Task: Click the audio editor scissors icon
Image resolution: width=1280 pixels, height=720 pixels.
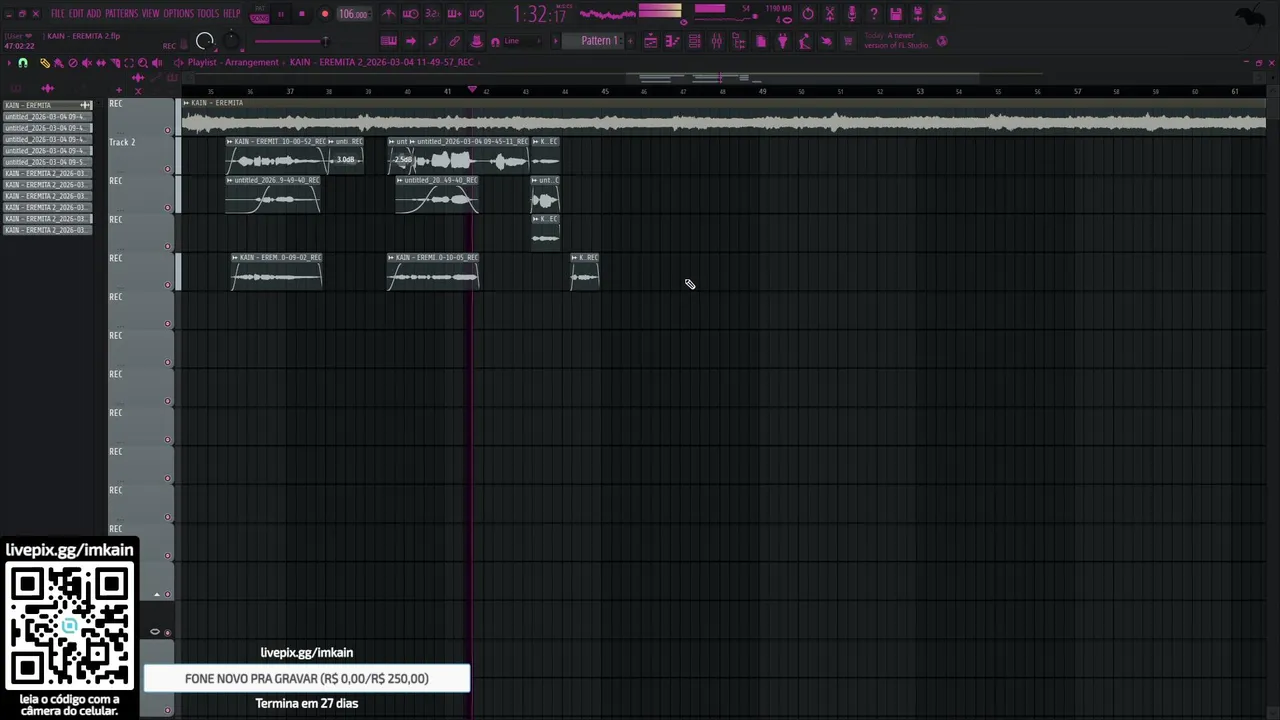Action: click(x=830, y=14)
